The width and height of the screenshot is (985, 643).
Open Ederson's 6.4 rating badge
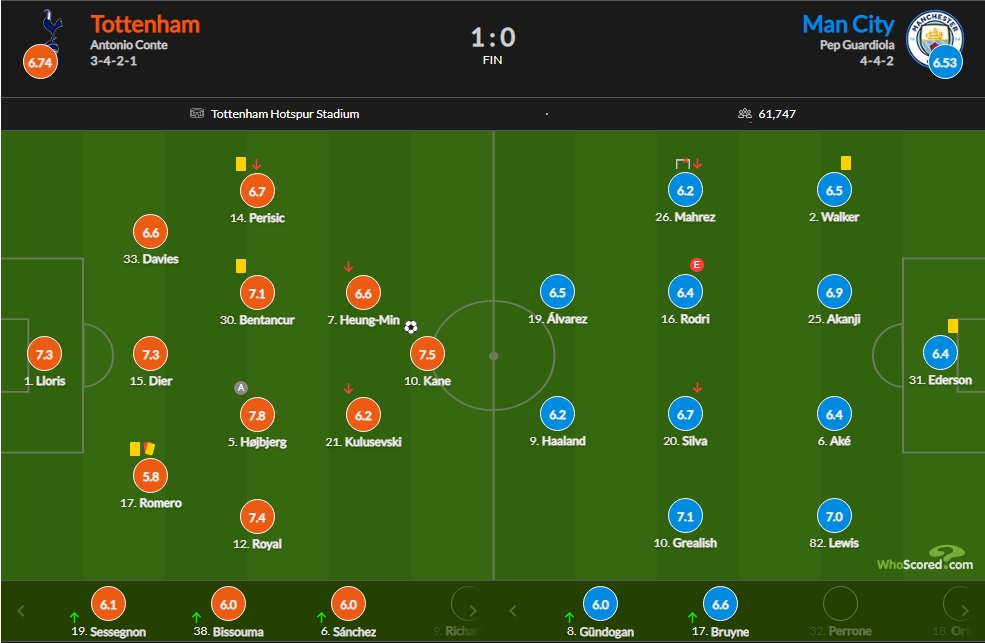(x=940, y=354)
